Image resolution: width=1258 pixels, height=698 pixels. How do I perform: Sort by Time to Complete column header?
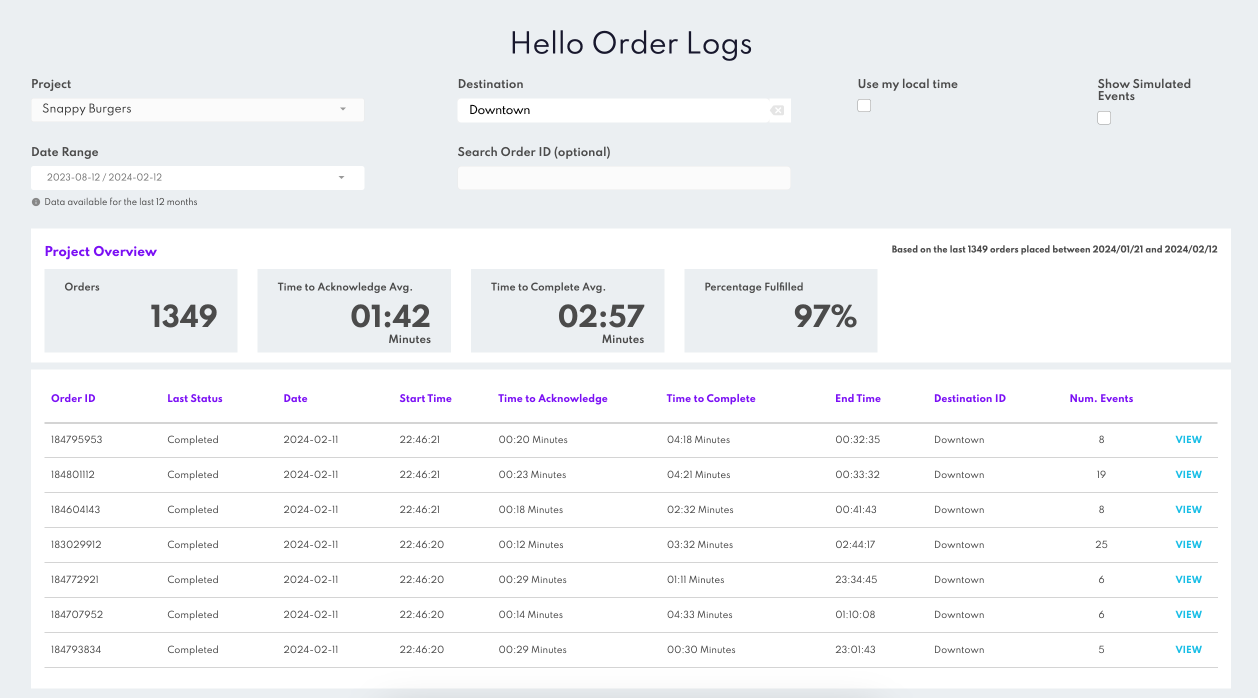[711, 398]
